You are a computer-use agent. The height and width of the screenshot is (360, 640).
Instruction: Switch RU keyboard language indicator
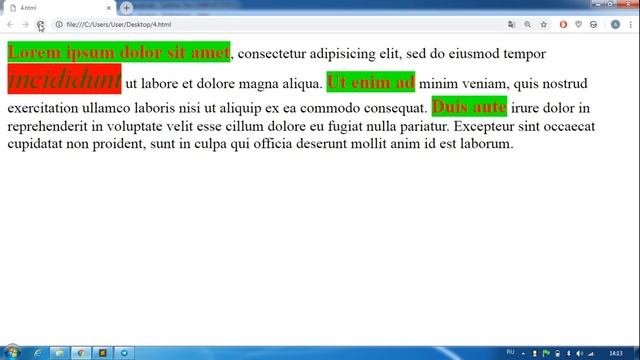tap(510, 352)
